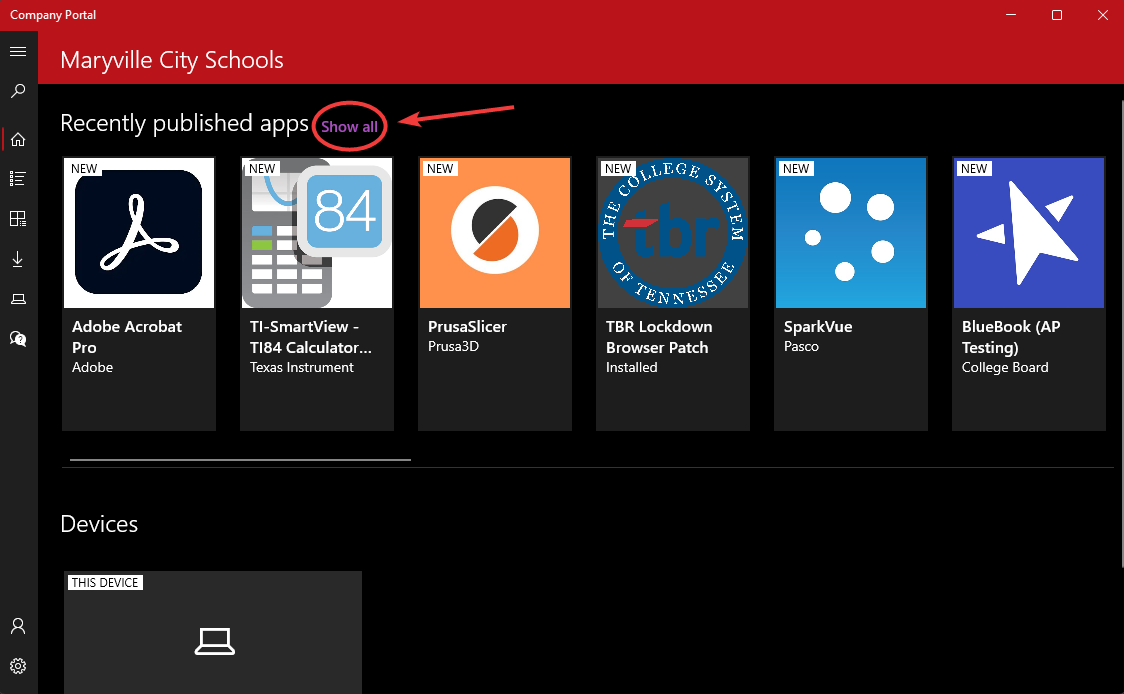The width and height of the screenshot is (1124, 694).
Task: Open Downloads & updates sidebar icon
Action: tap(18, 259)
